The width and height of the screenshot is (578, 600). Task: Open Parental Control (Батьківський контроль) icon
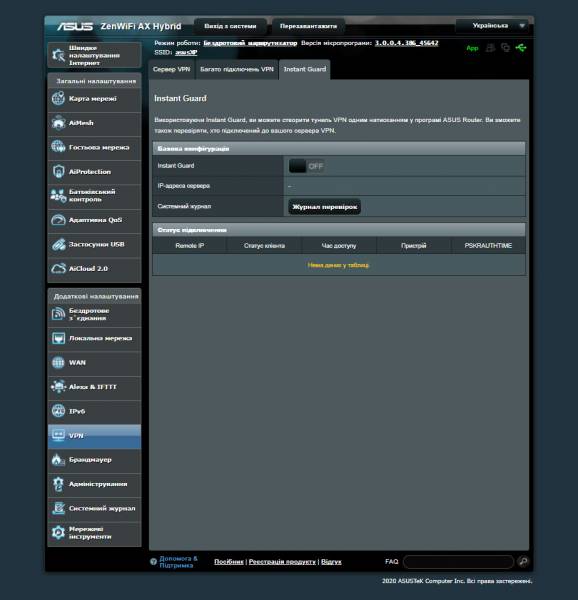(59, 196)
